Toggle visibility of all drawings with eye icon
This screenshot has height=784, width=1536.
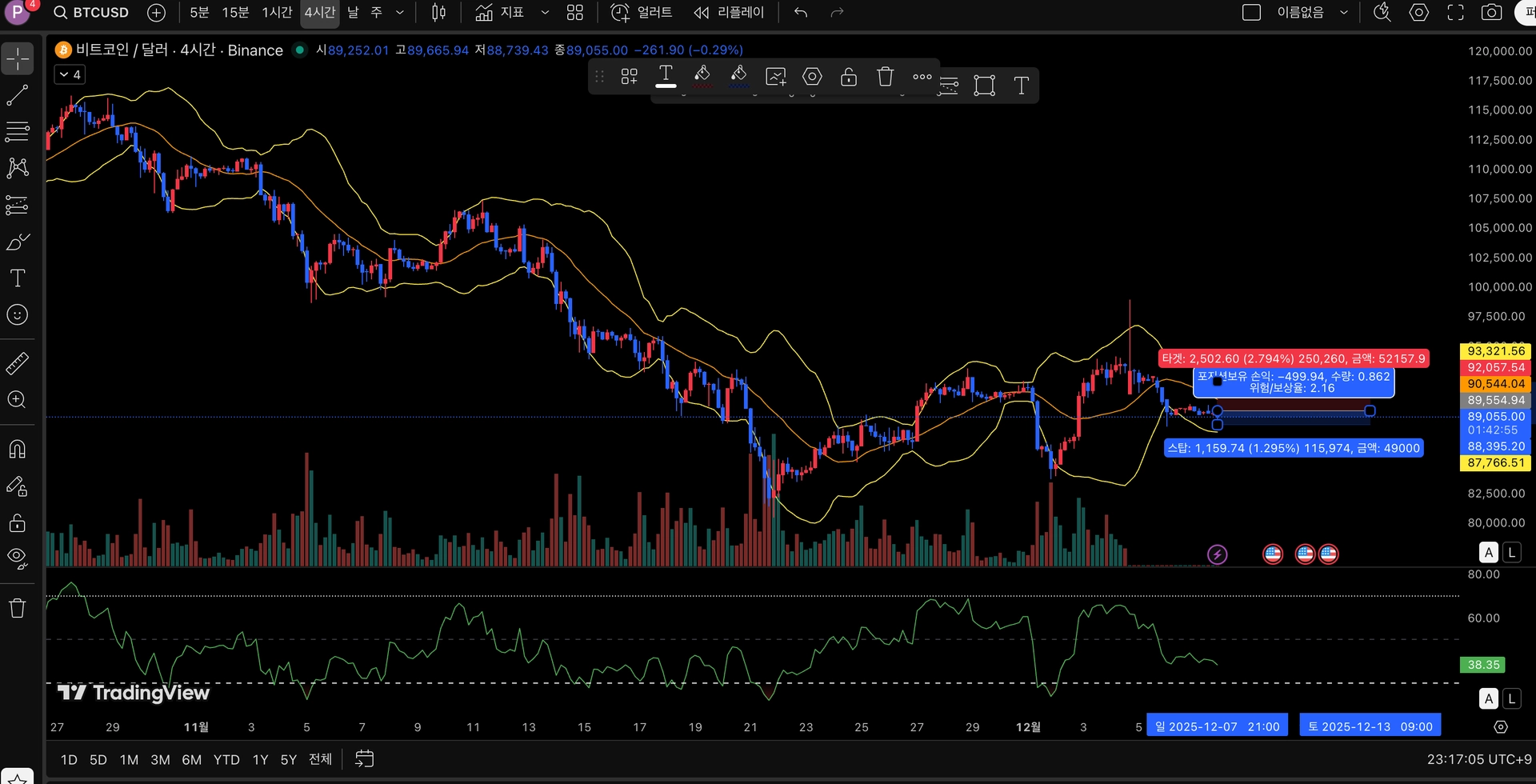tap(18, 557)
